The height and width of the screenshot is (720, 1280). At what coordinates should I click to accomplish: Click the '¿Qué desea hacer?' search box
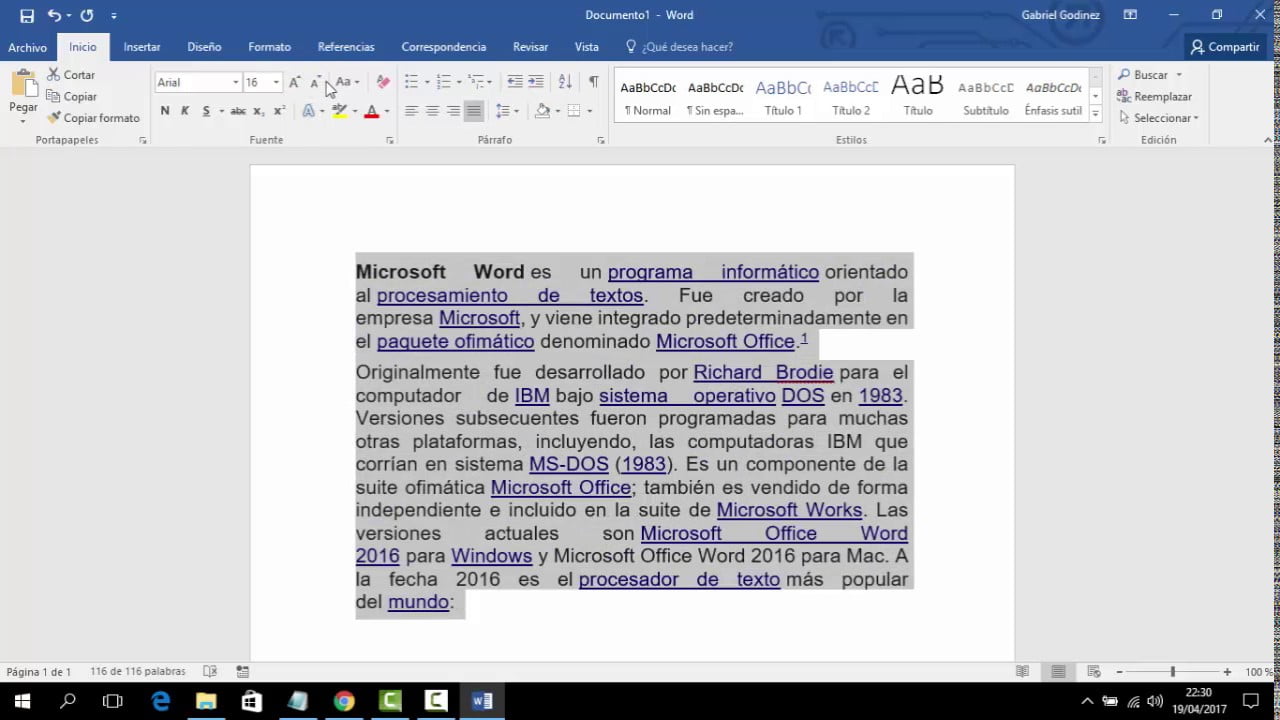pos(679,47)
